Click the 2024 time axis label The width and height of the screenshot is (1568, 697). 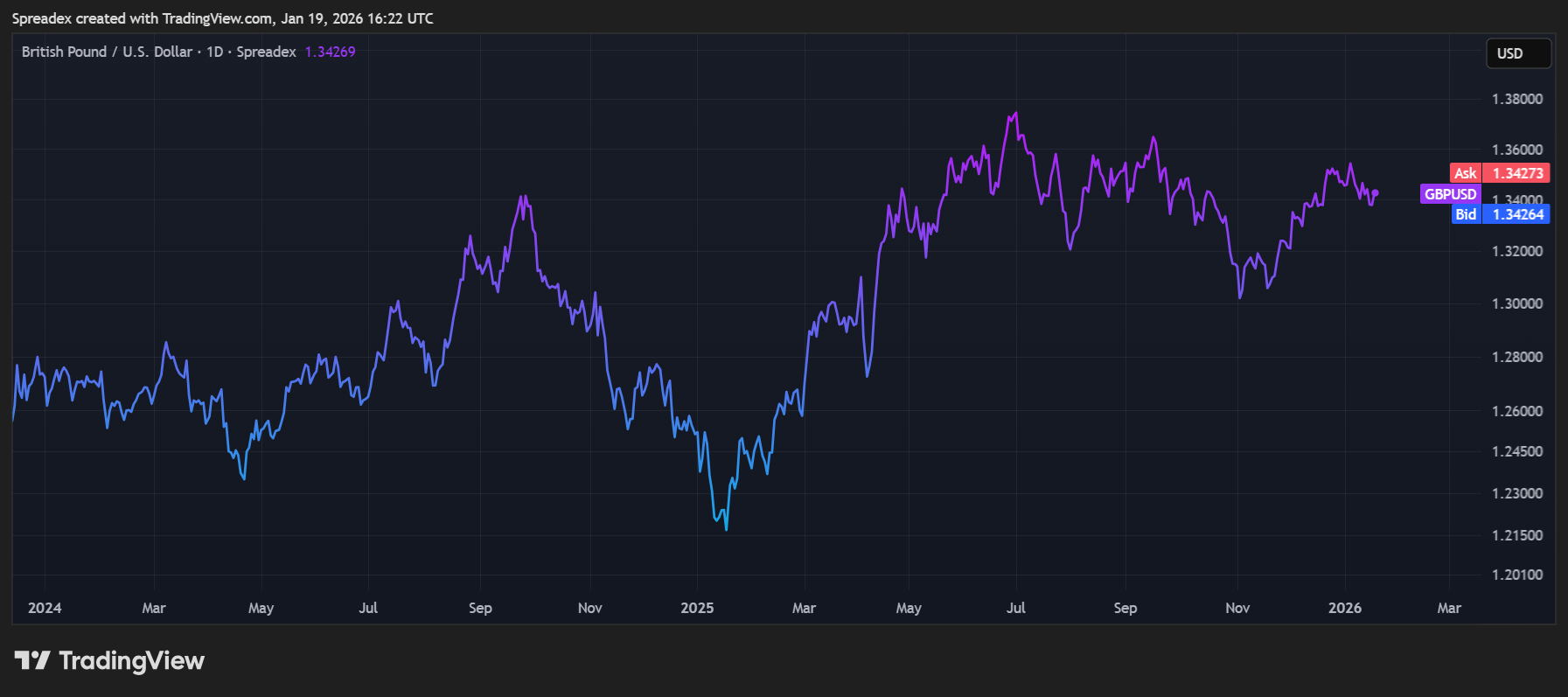(45, 608)
